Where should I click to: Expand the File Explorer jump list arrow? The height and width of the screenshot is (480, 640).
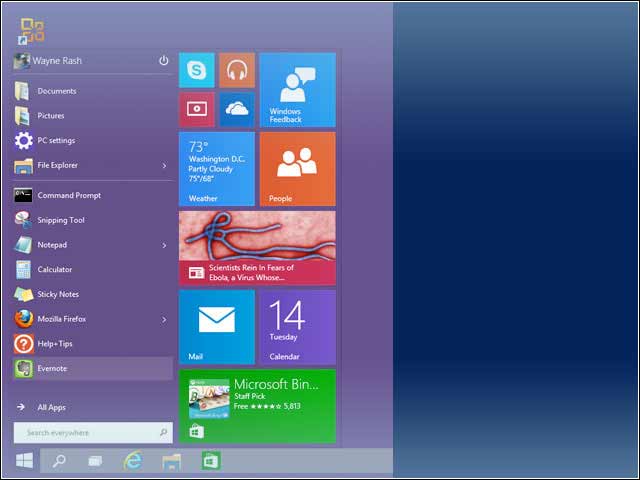(164, 165)
